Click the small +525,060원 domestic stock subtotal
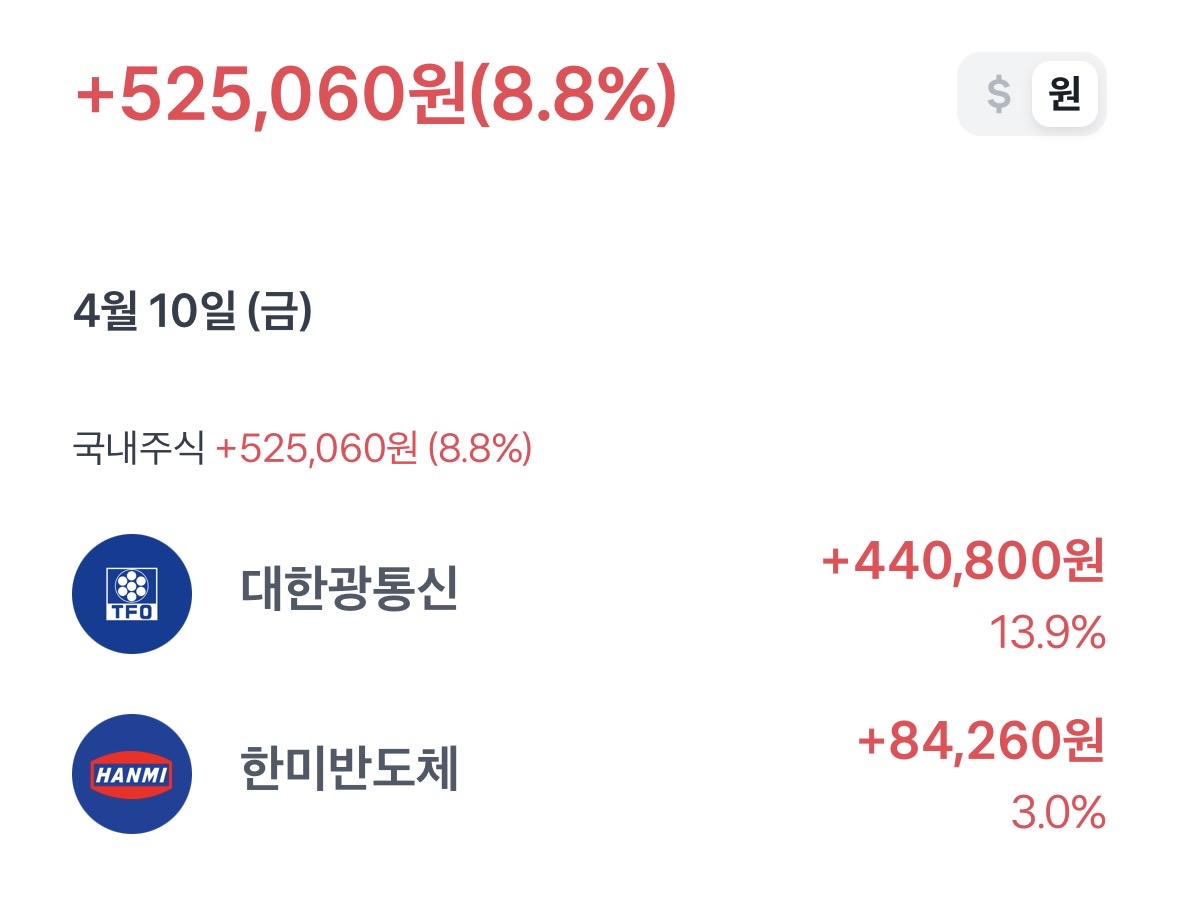 pos(316,449)
